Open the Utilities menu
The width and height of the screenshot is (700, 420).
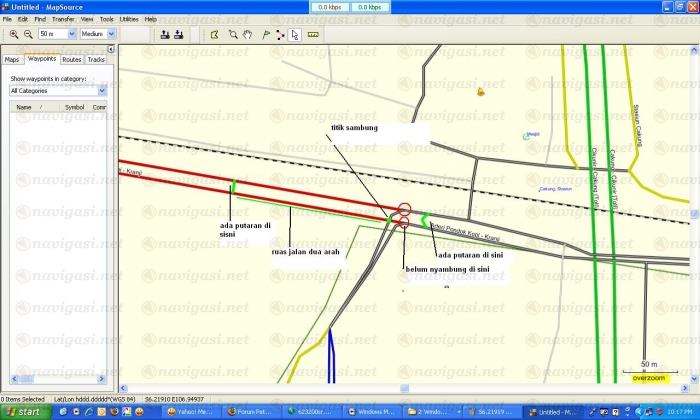pos(129,19)
